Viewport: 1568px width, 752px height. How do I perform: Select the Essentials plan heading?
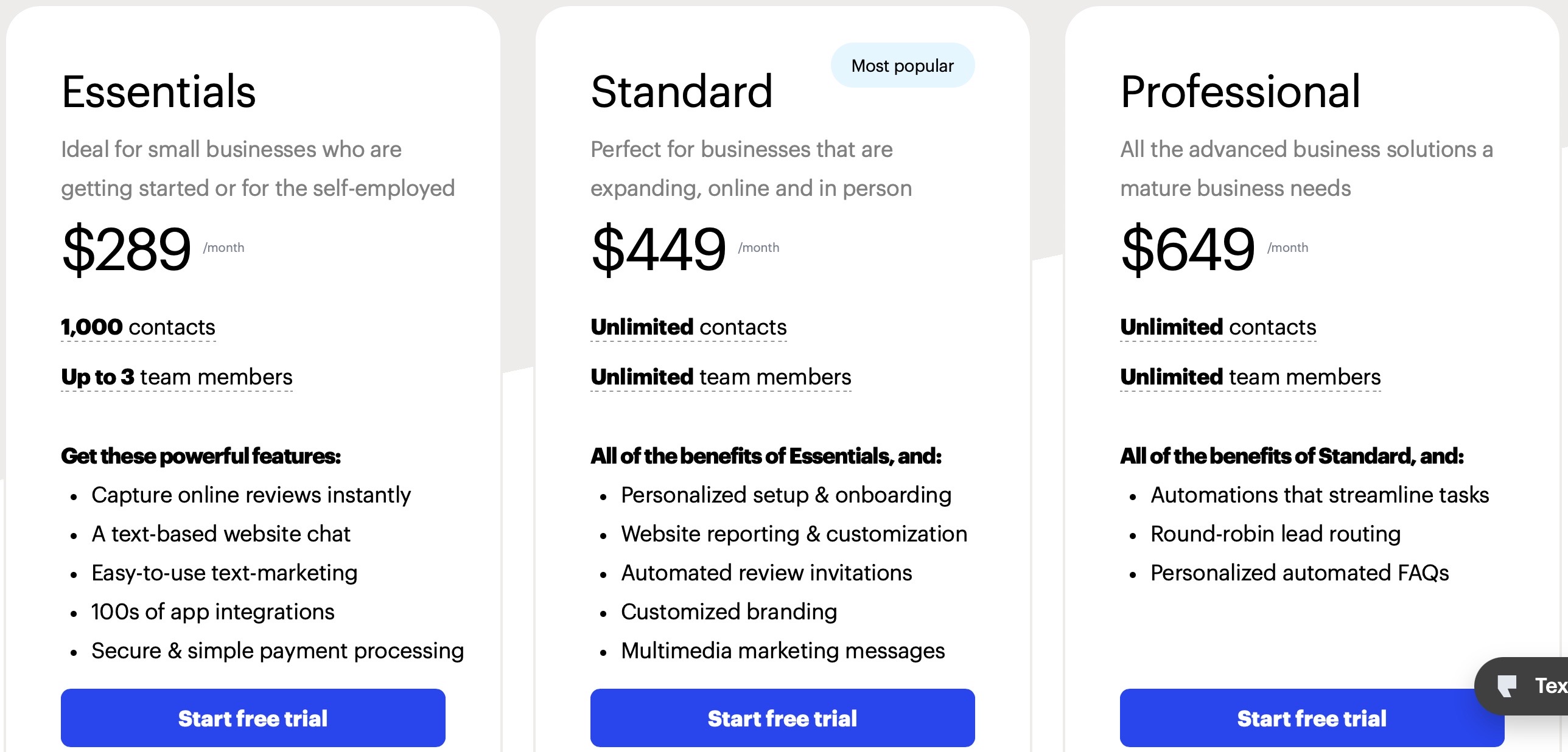pyautogui.click(x=158, y=91)
